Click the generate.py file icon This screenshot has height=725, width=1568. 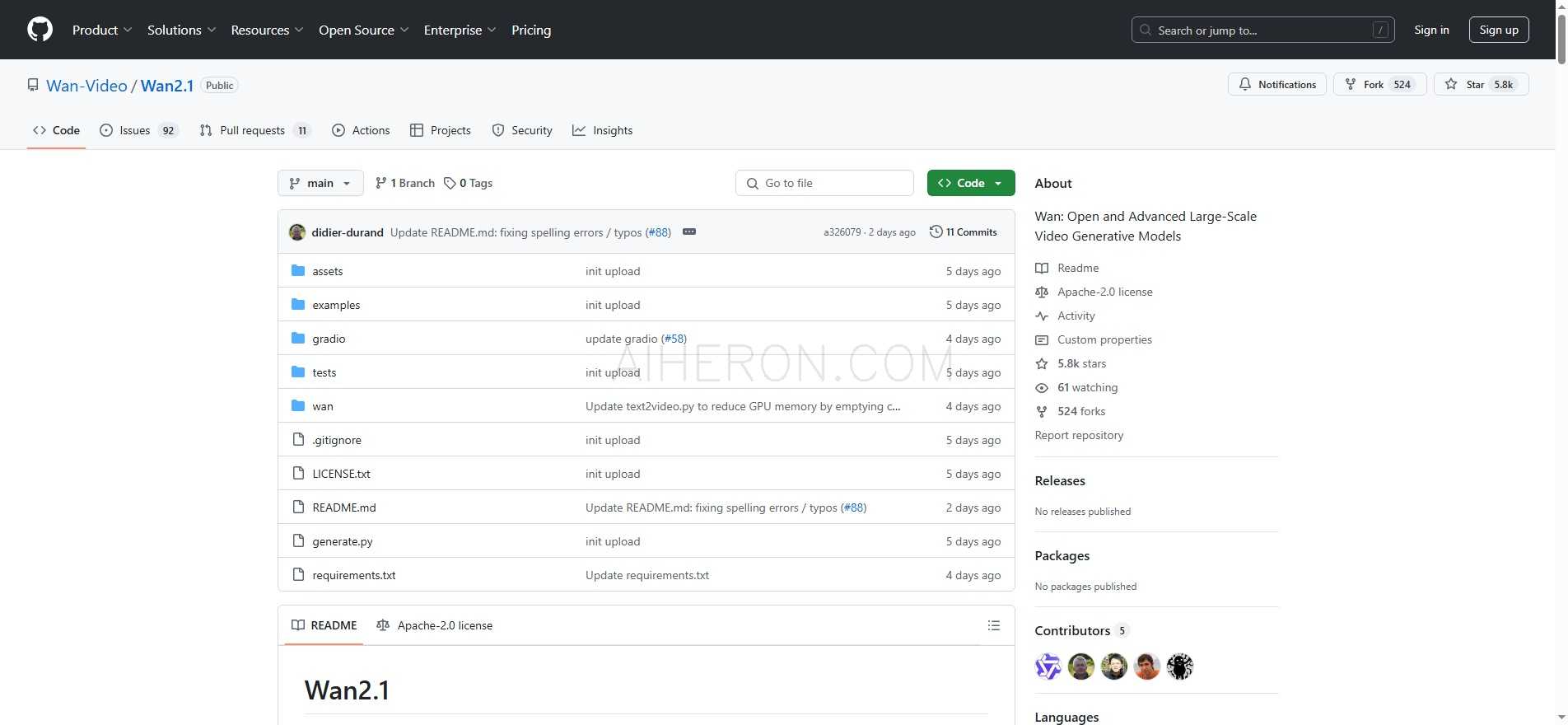coord(298,540)
